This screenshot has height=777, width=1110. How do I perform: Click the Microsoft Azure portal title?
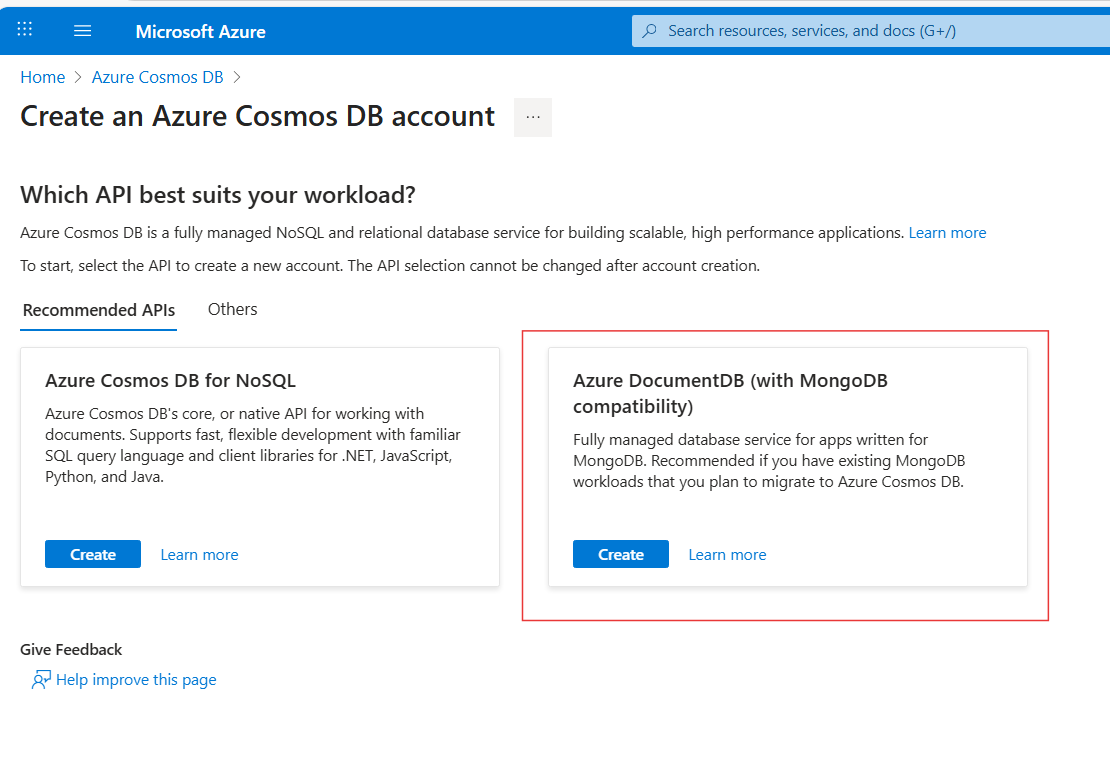pyautogui.click(x=201, y=31)
